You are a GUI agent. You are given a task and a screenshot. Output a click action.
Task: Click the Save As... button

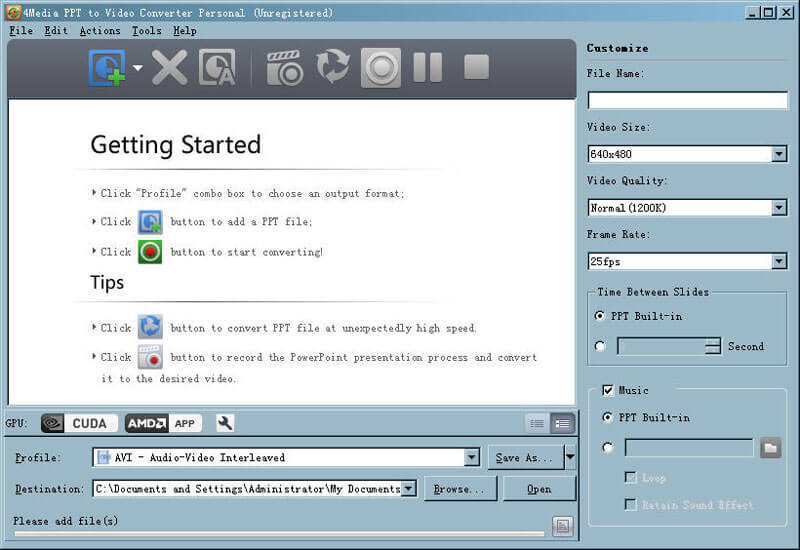[x=523, y=458]
